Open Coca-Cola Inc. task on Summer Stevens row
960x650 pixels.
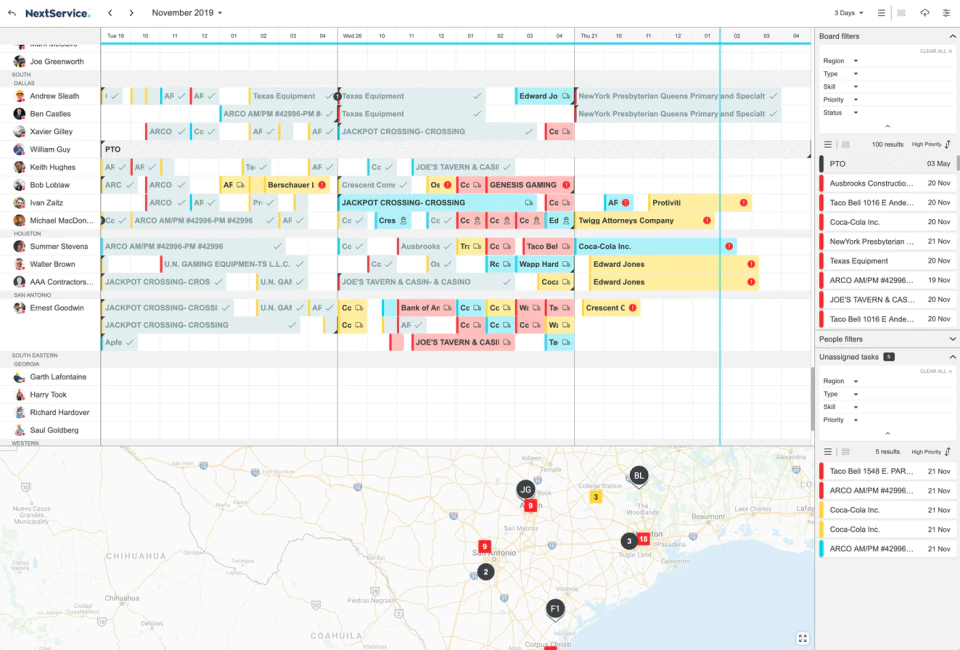click(x=655, y=246)
